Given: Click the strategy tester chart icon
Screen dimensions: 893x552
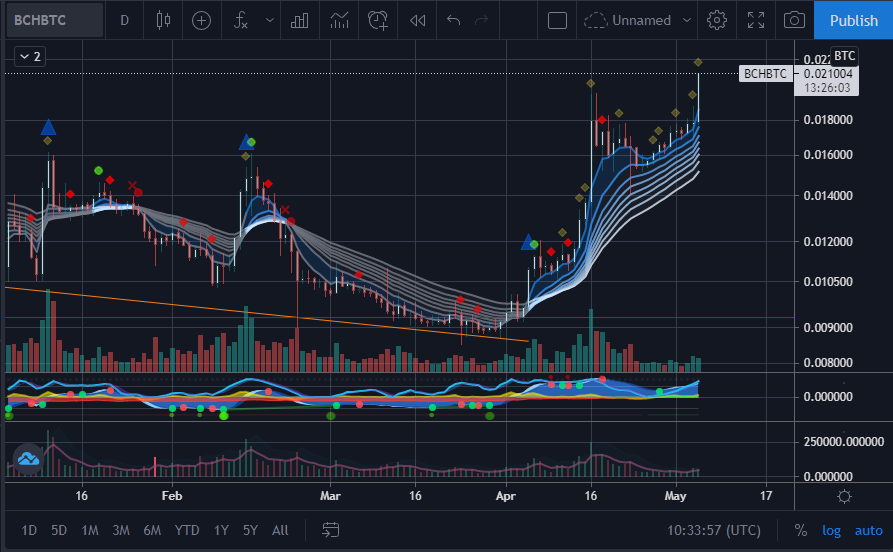Looking at the screenshot, I should [x=339, y=21].
